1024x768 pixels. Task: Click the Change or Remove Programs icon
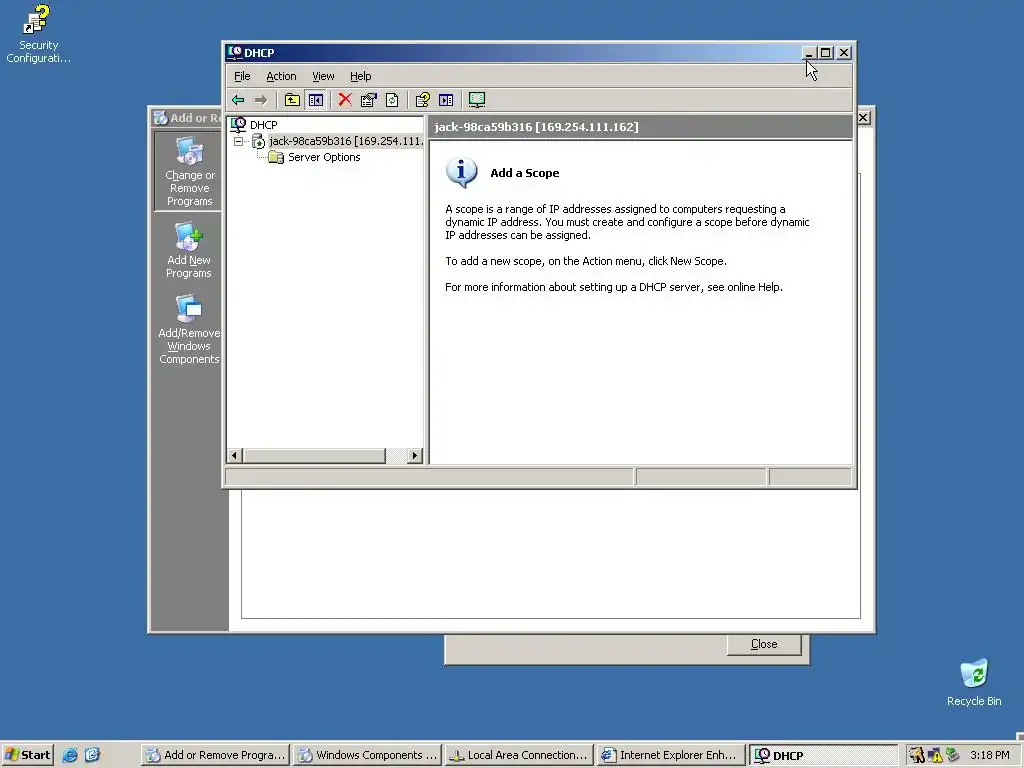click(x=189, y=152)
